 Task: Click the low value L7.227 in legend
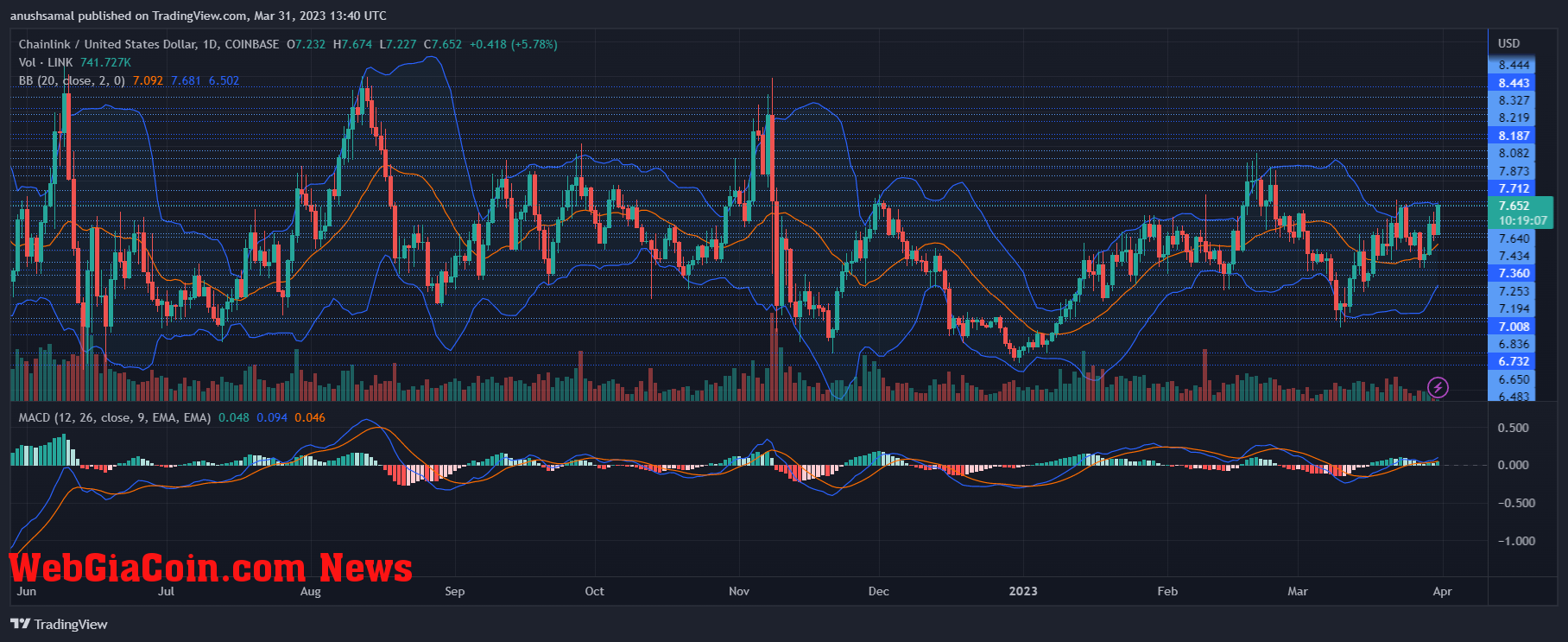pyautogui.click(x=398, y=44)
